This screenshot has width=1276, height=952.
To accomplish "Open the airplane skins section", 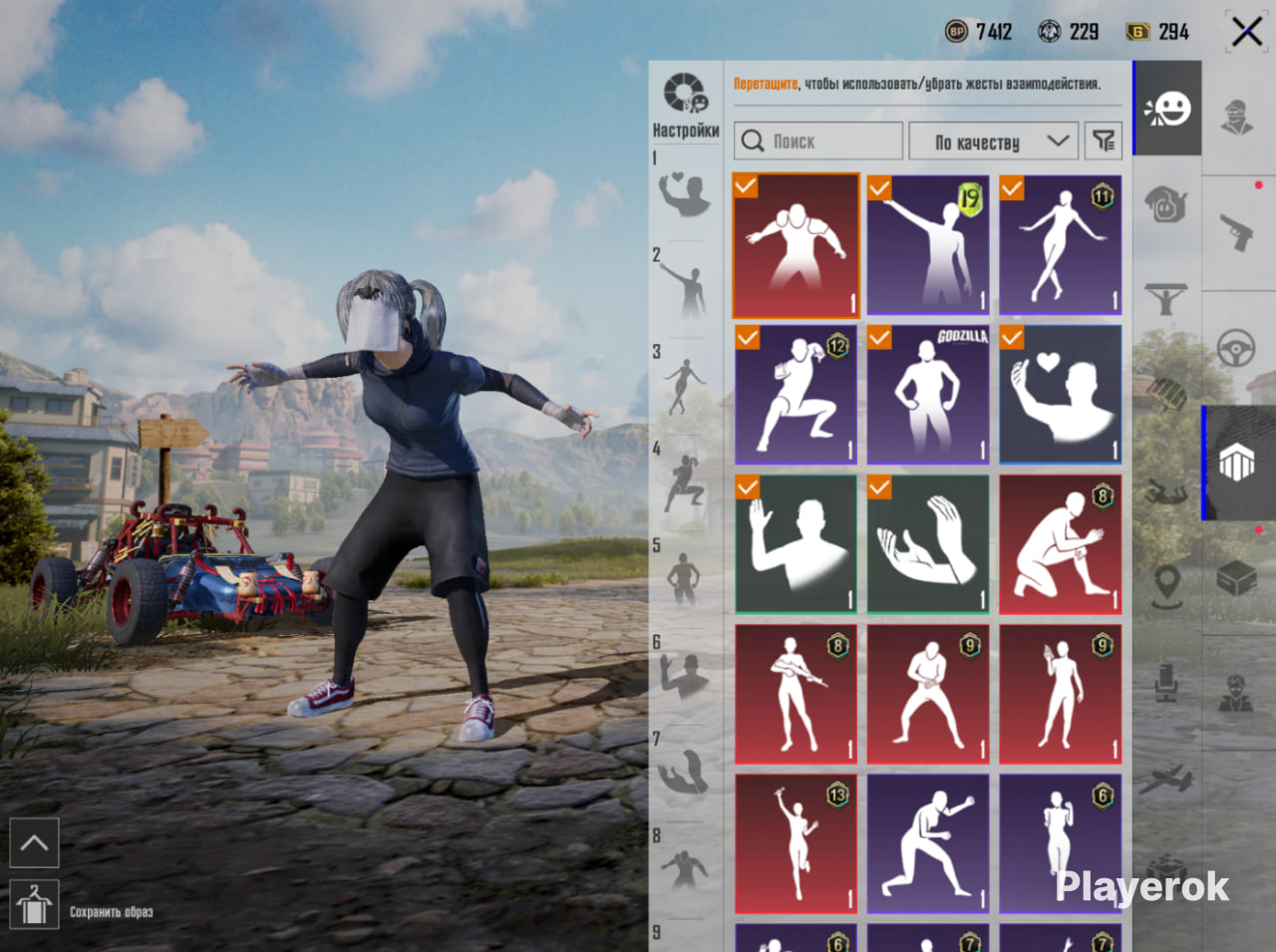I will click(1166, 779).
